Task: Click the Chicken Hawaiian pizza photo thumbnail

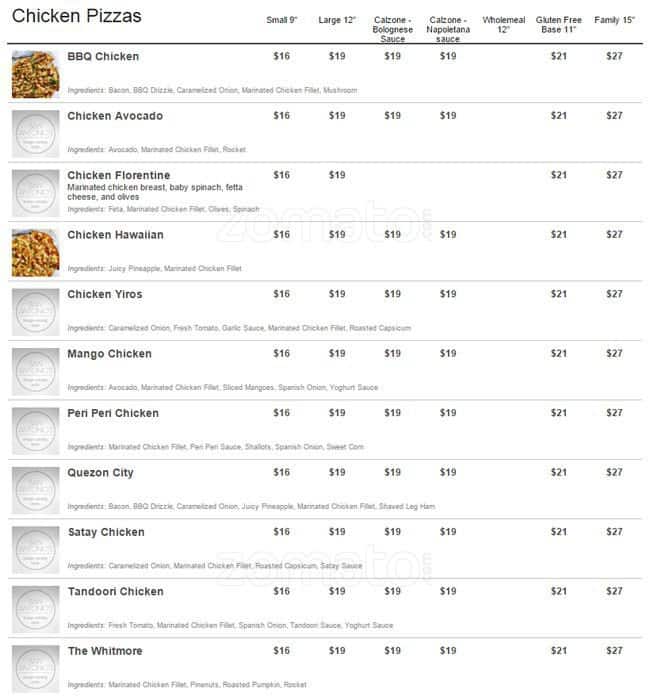Action: [36, 252]
